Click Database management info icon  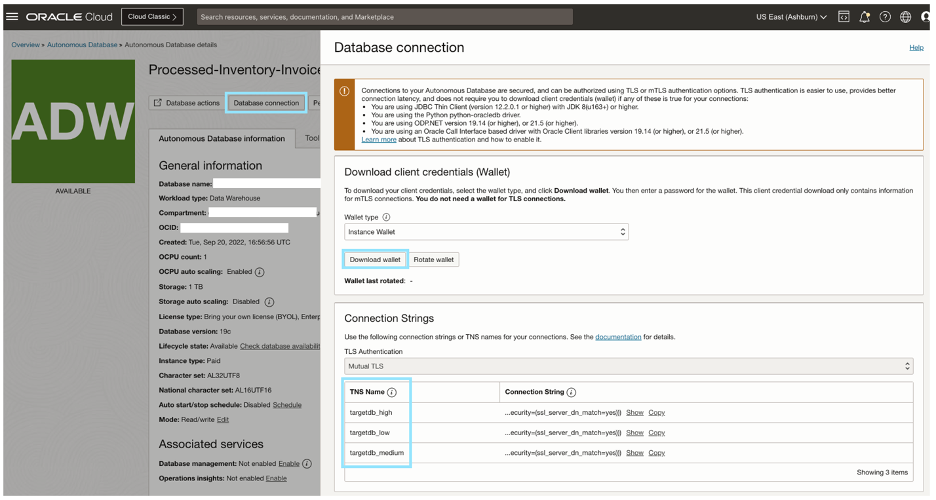click(307, 464)
